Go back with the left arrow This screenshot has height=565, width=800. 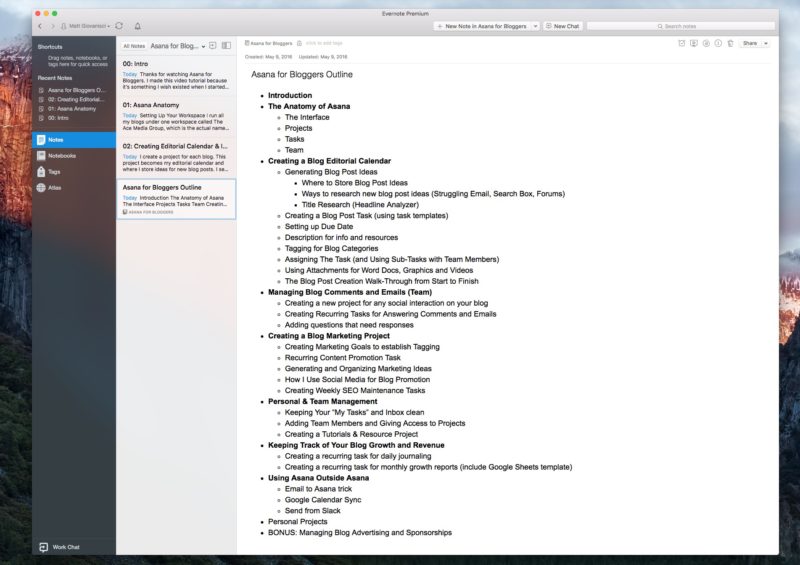point(40,26)
